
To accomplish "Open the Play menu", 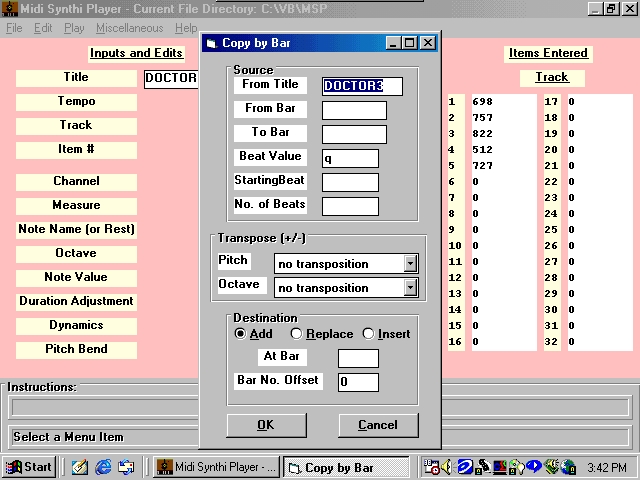I will 74,28.
